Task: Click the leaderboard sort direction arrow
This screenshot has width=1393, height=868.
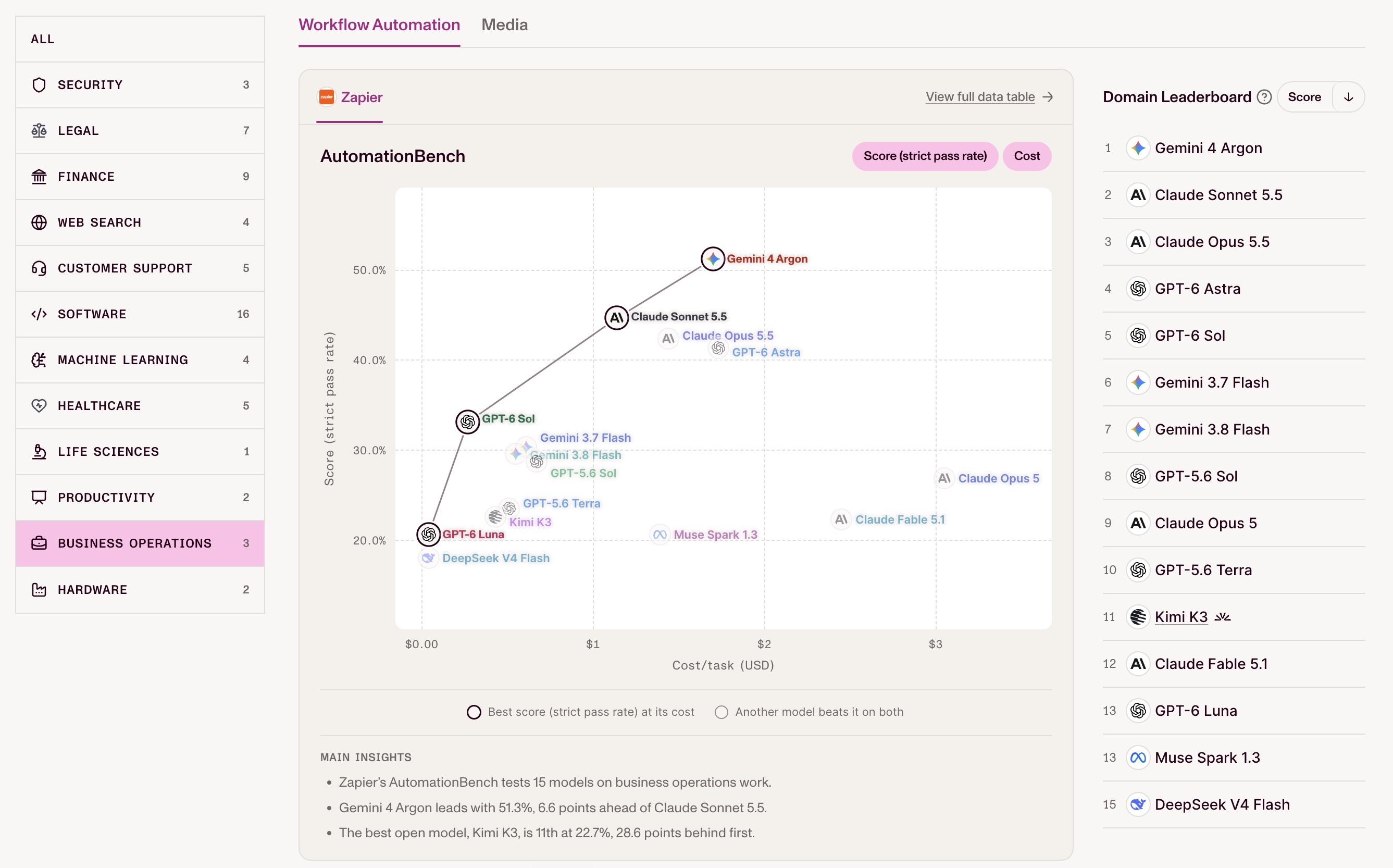Action: (1349, 97)
